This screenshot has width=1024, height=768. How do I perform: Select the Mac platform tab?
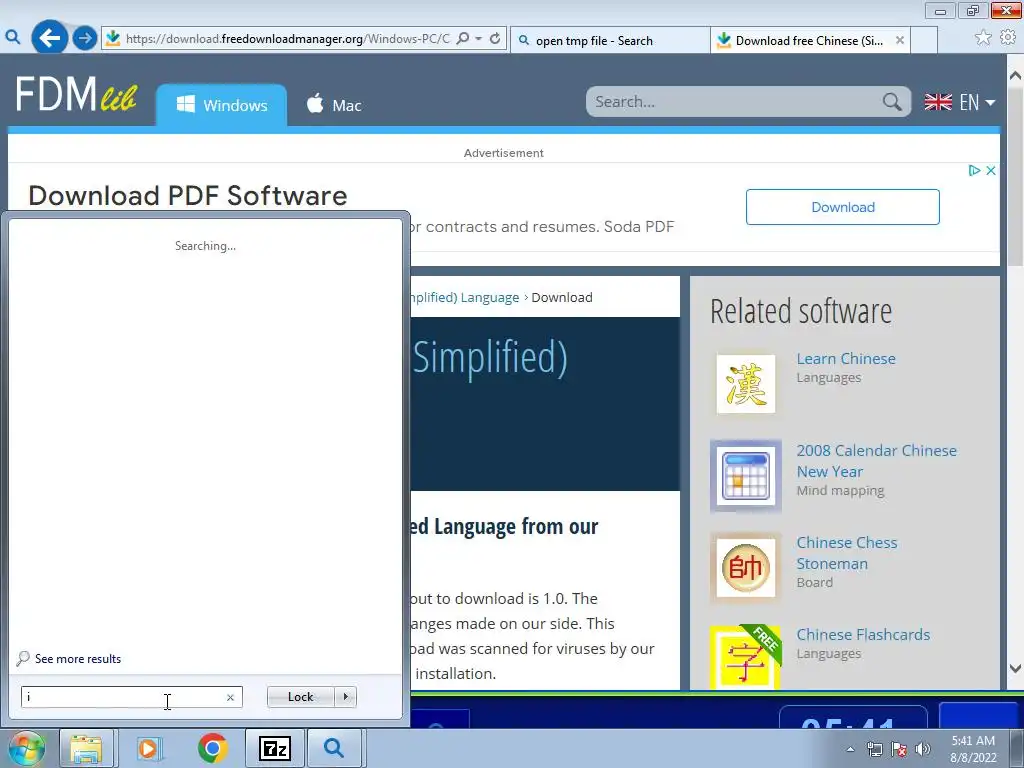[x=334, y=105]
